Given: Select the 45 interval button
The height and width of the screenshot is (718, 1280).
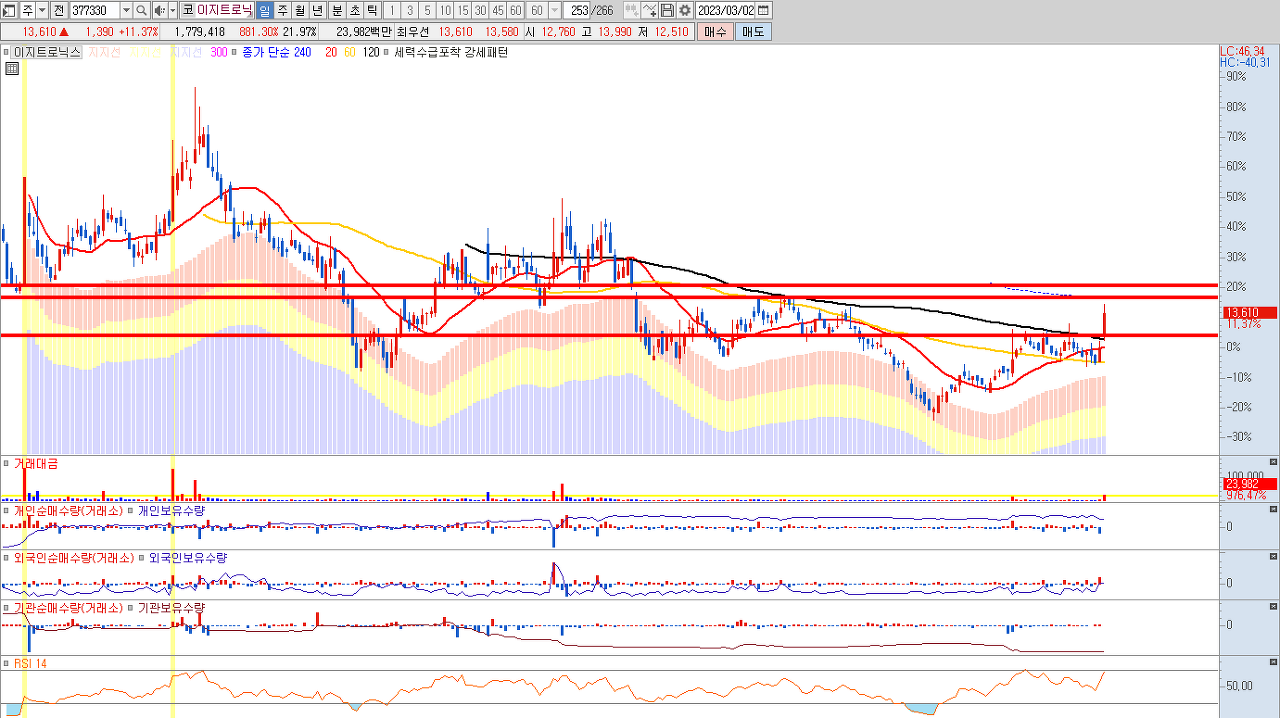Looking at the screenshot, I should [x=498, y=10].
